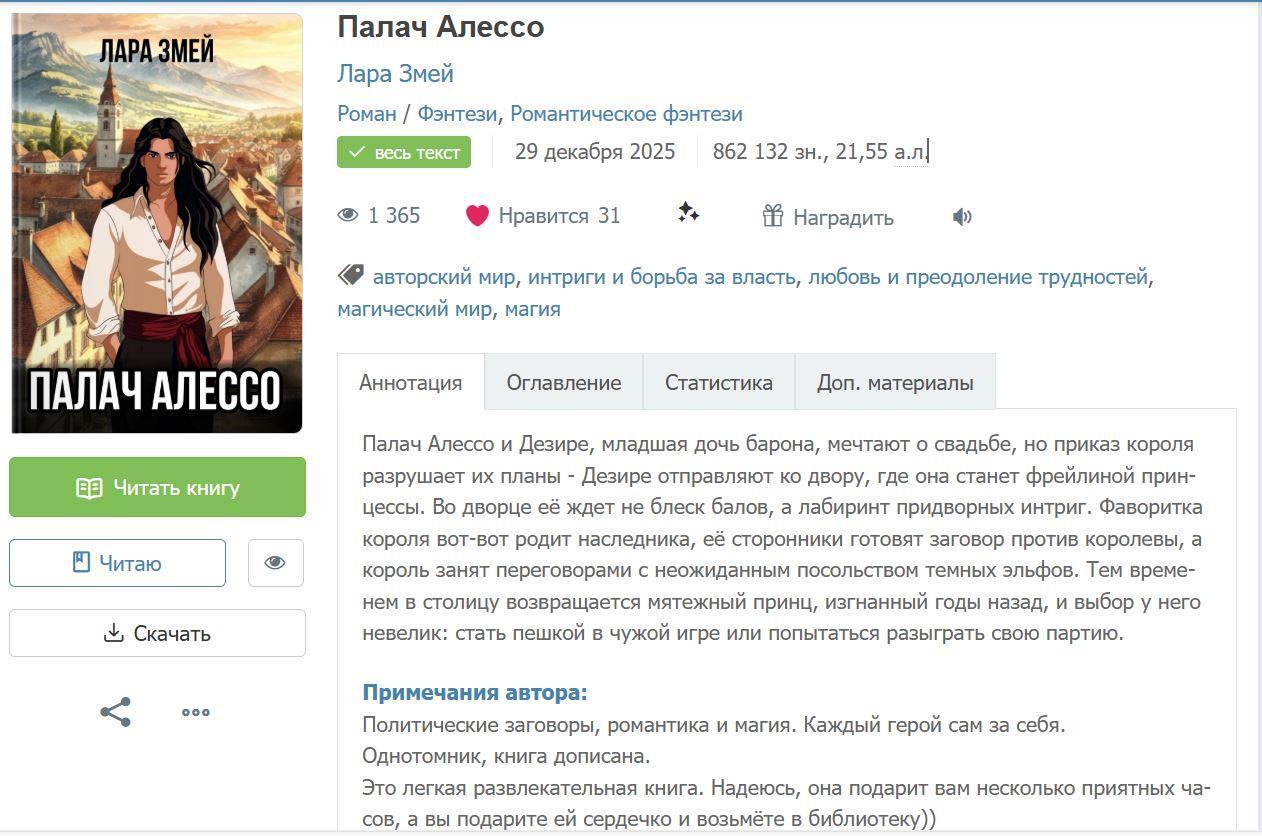
Task: Click the heart icon to like the book
Action: point(477,215)
